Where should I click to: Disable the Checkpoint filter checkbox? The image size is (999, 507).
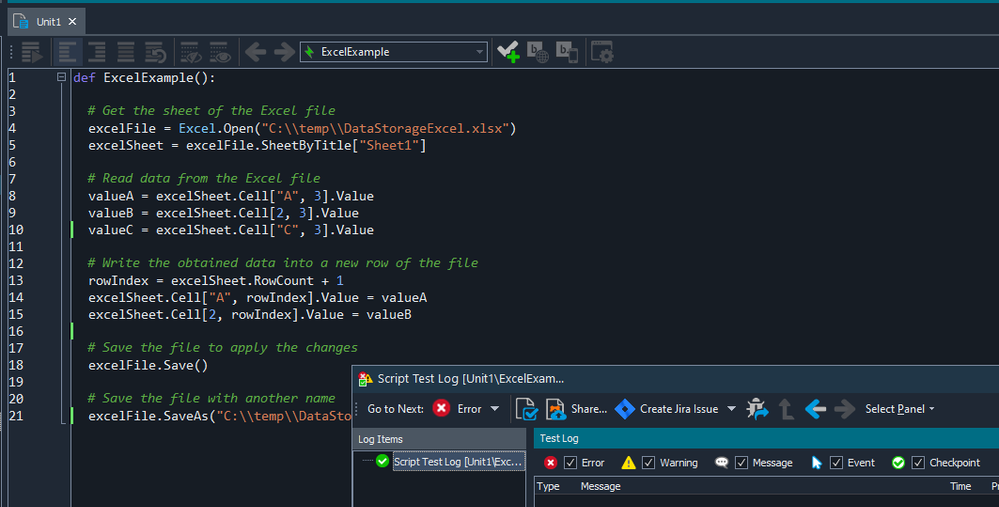(918, 463)
